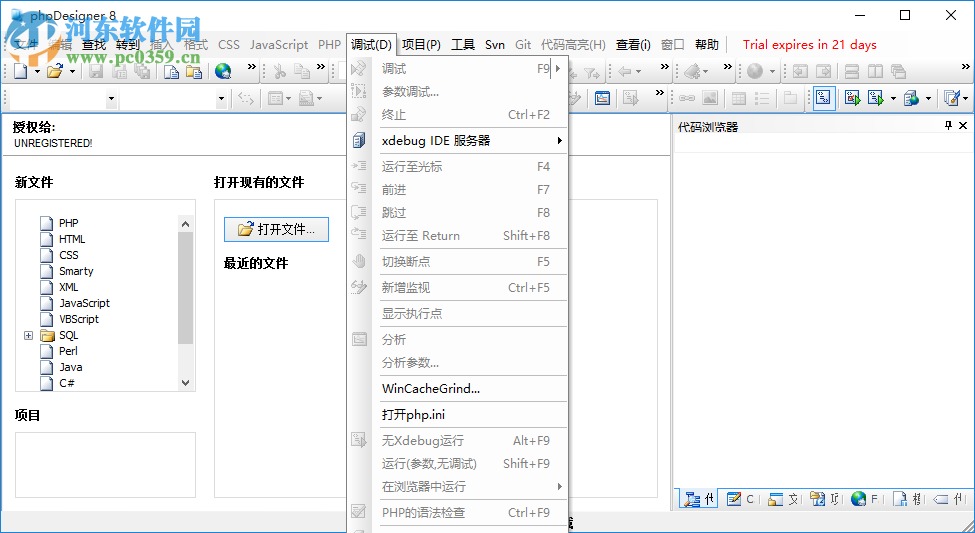975x533 pixels.
Task: Open the run script icon dropdown arrow
Action: coord(893,98)
